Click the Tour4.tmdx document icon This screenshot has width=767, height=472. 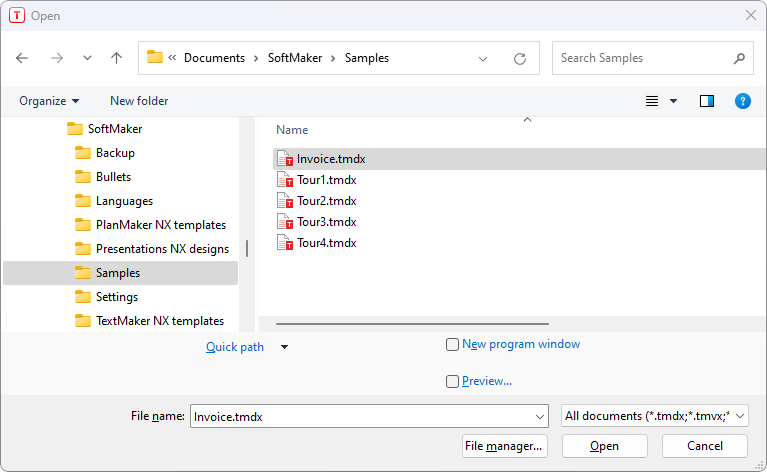tap(285, 243)
